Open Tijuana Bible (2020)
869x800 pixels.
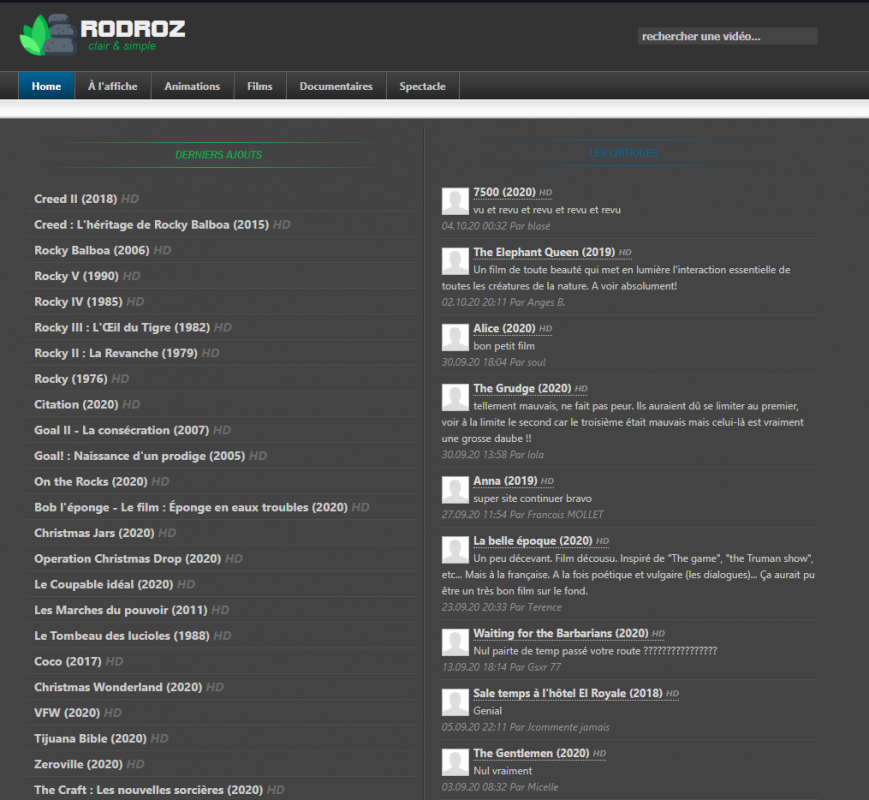pyautogui.click(x=90, y=738)
